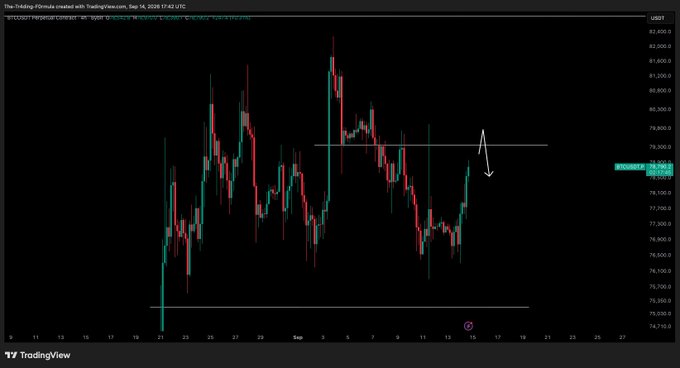The height and width of the screenshot is (368, 680).
Task: Click the 80,300.0 price axis label
Action: pyautogui.click(x=660, y=109)
